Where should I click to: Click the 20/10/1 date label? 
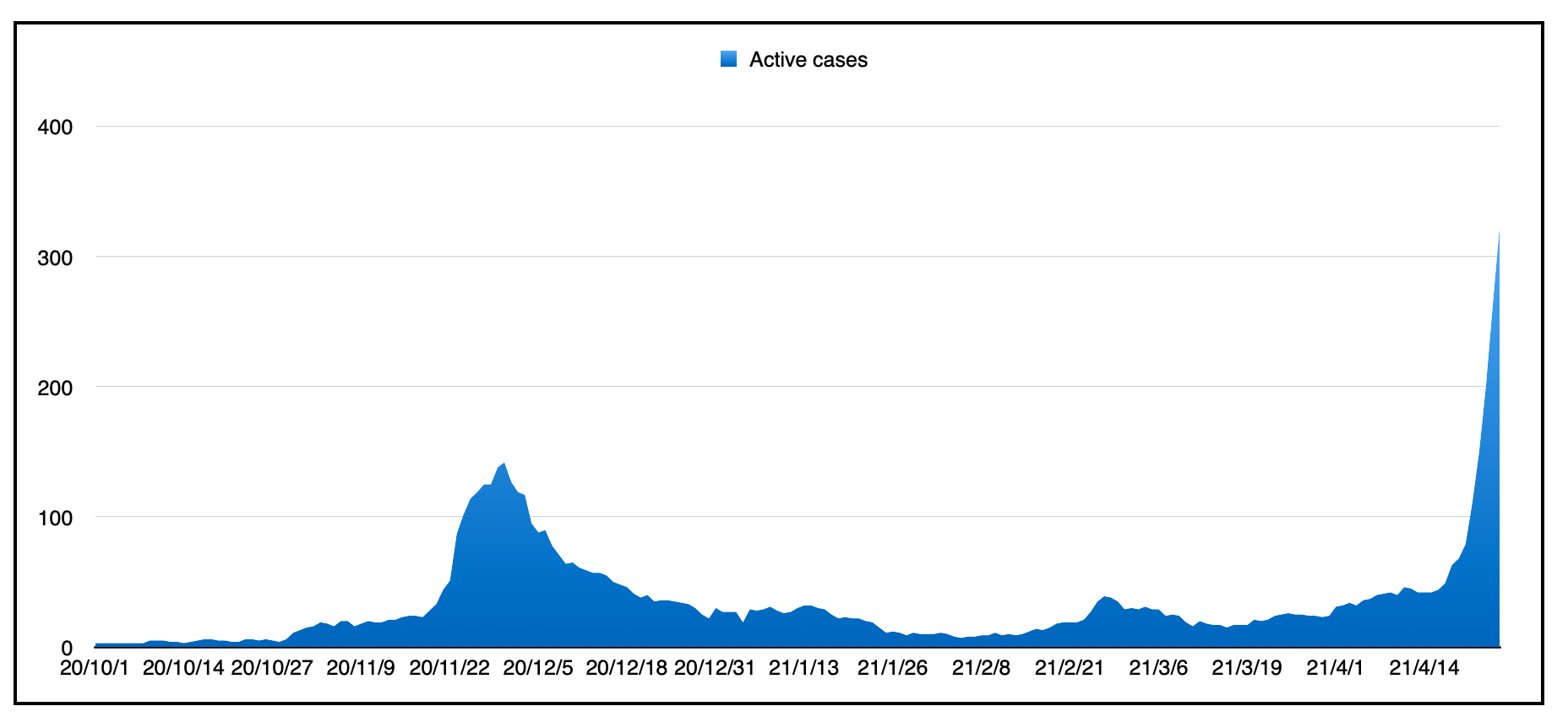pos(95,668)
